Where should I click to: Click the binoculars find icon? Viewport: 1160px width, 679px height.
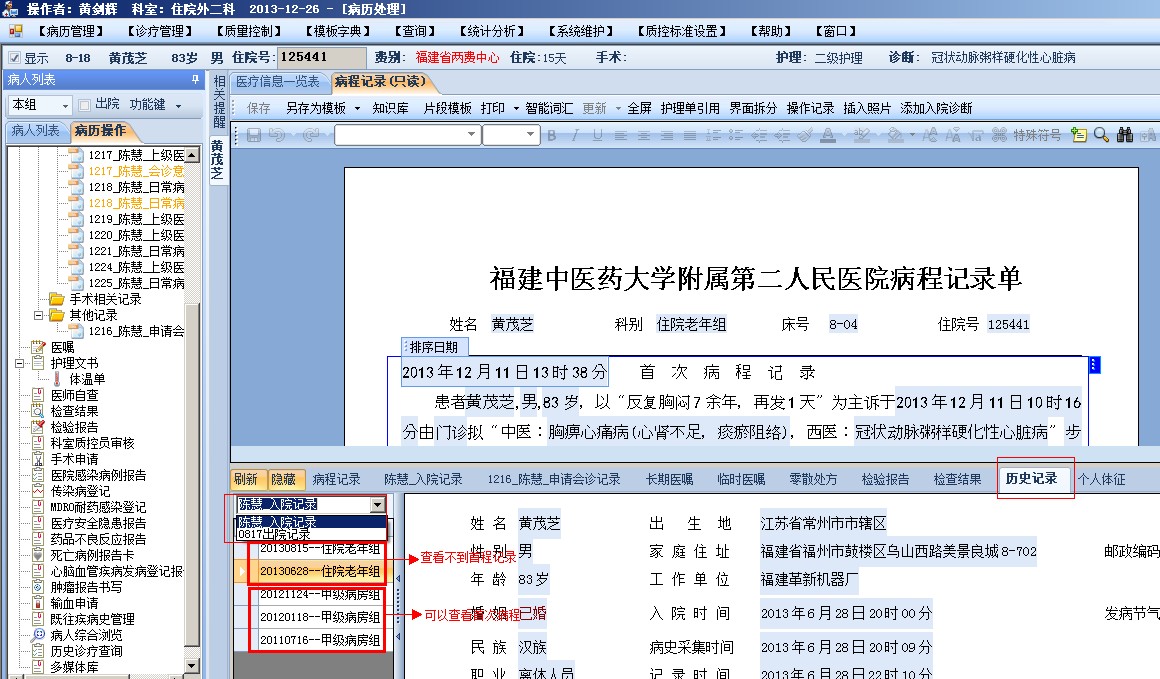pyautogui.click(x=1124, y=135)
